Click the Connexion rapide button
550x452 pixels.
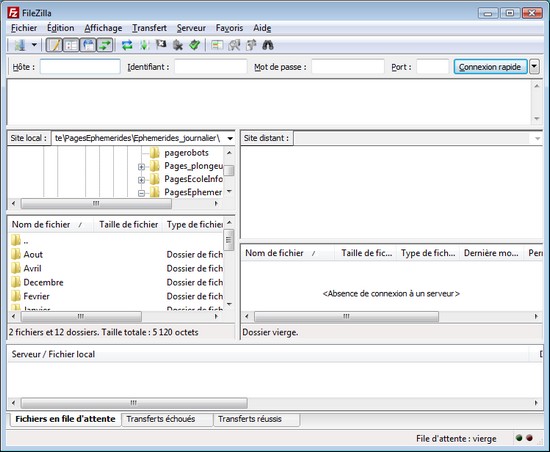pos(490,67)
